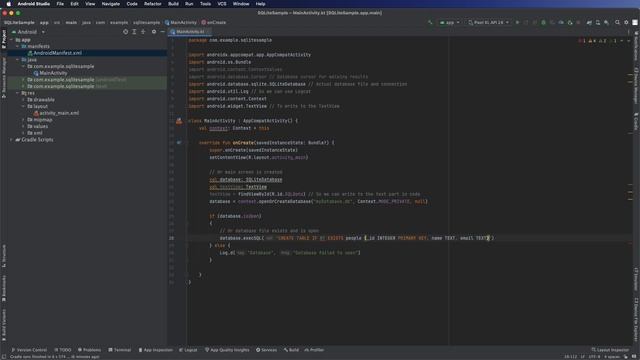Collapse the java folder

click(18, 60)
